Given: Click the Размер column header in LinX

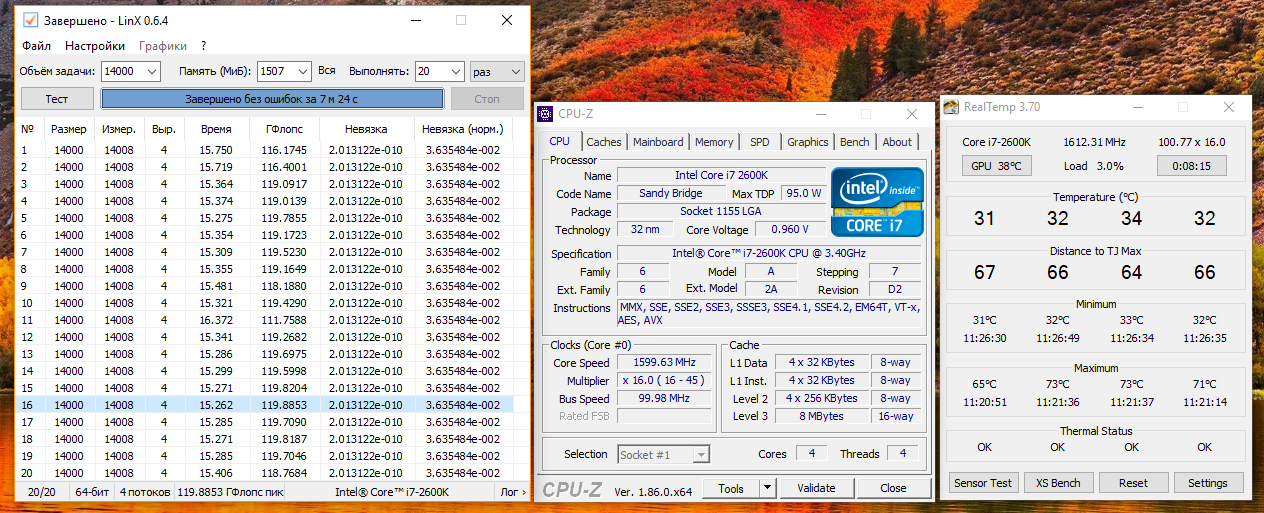Looking at the screenshot, I should pos(69,129).
